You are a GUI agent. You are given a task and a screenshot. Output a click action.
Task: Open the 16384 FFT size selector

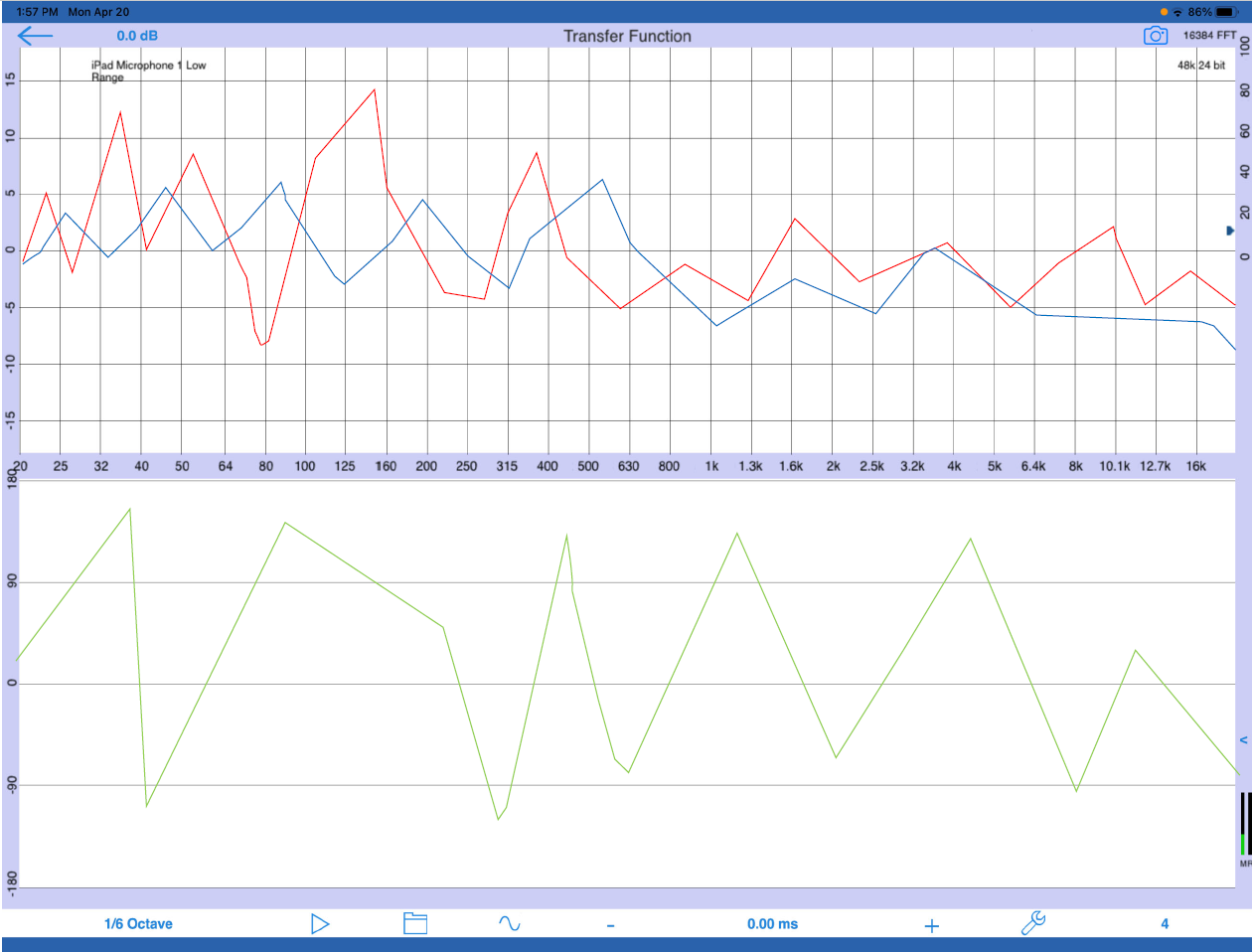[x=1209, y=36]
